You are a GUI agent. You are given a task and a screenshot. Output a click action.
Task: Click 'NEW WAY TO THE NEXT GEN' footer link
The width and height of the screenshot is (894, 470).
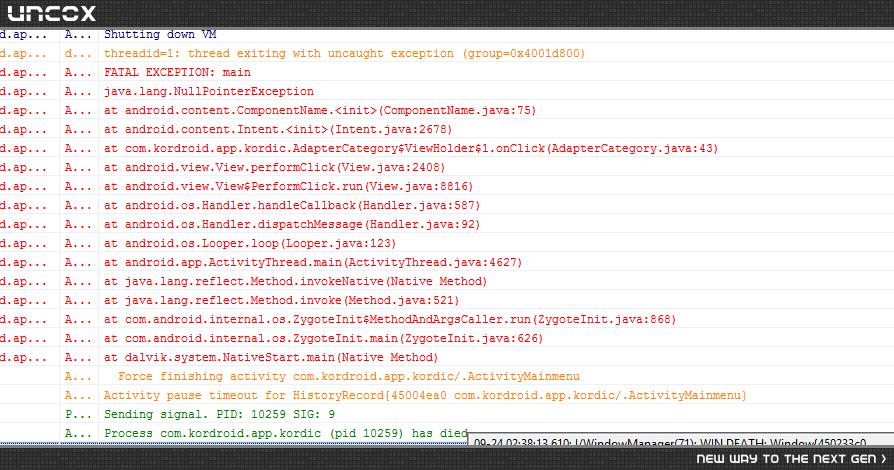pos(791,459)
